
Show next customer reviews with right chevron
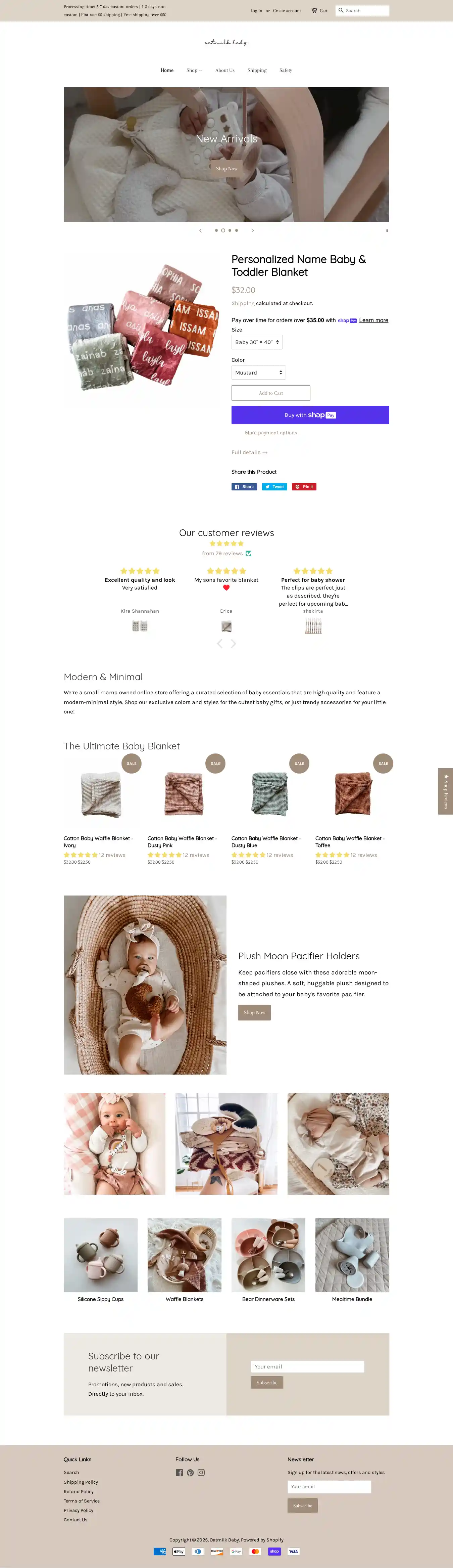coord(234,643)
